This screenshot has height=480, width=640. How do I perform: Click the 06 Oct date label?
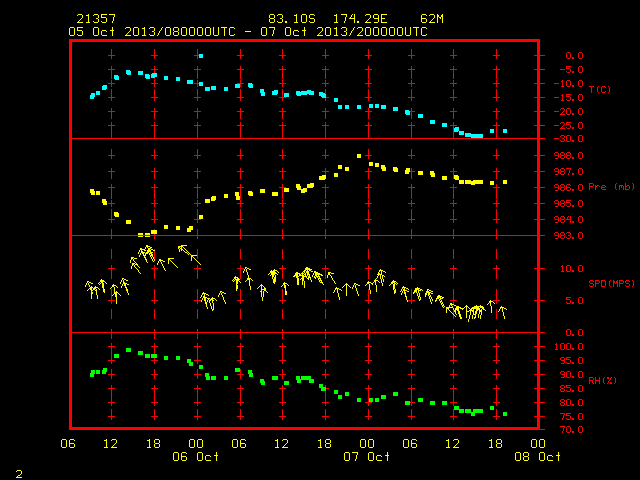(x=196, y=456)
